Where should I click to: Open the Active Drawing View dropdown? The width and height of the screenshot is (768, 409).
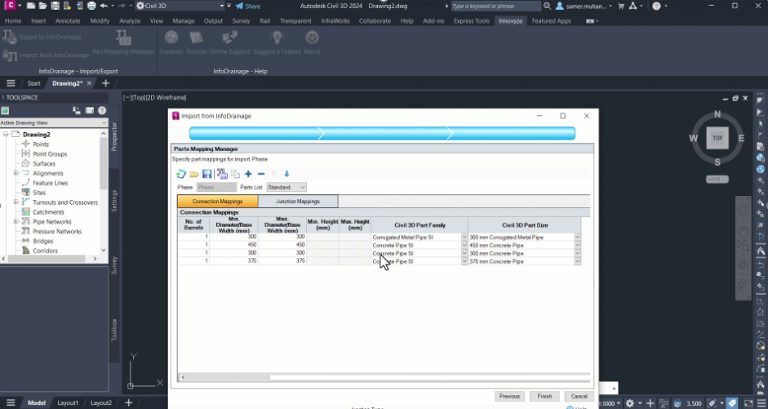[54, 122]
